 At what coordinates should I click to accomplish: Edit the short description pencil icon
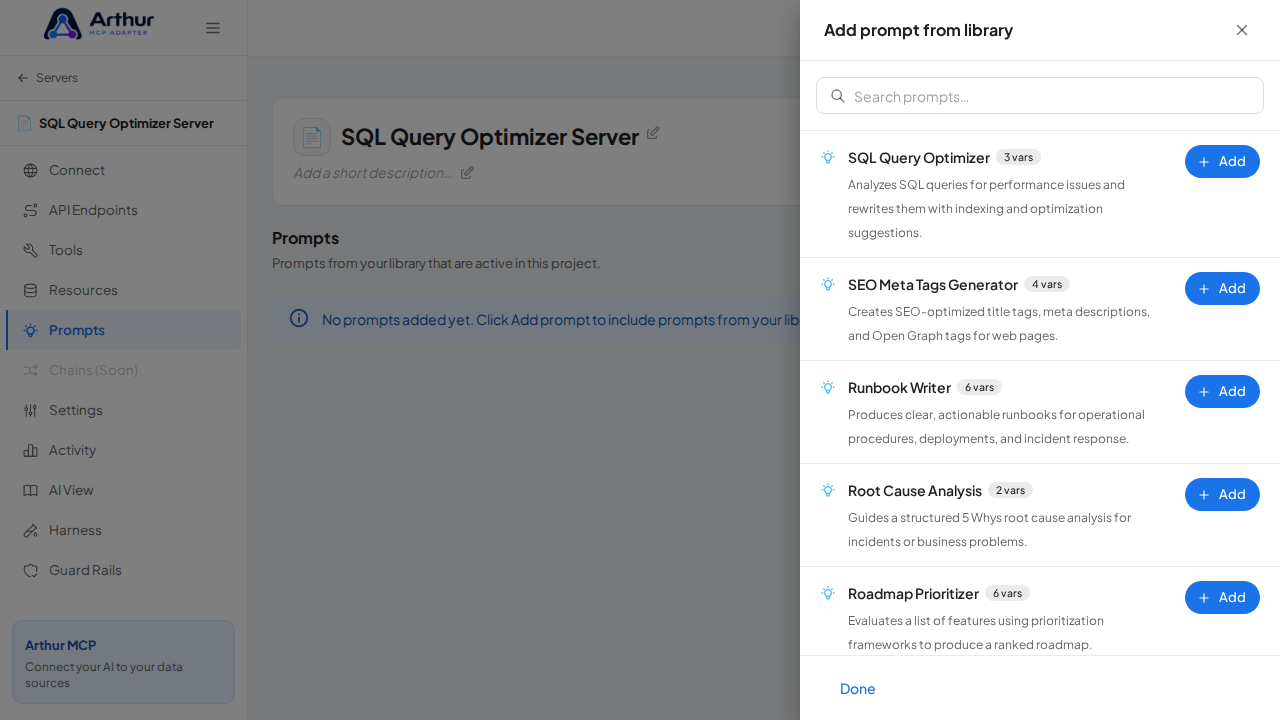[467, 172]
